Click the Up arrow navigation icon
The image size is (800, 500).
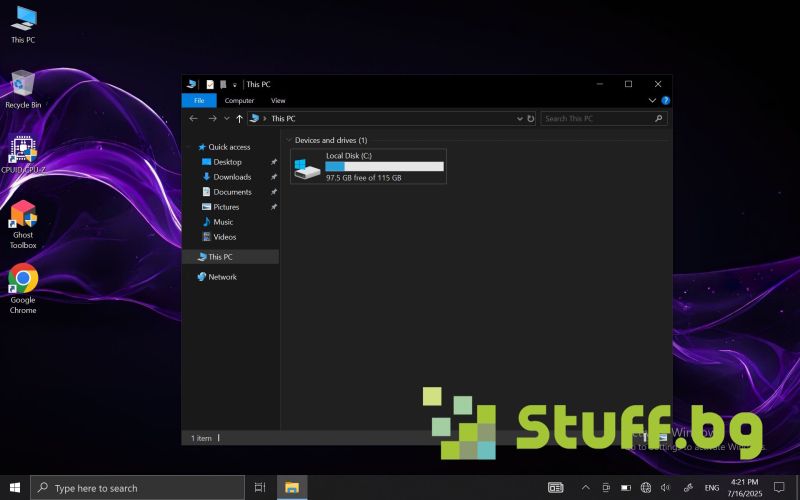(240, 118)
